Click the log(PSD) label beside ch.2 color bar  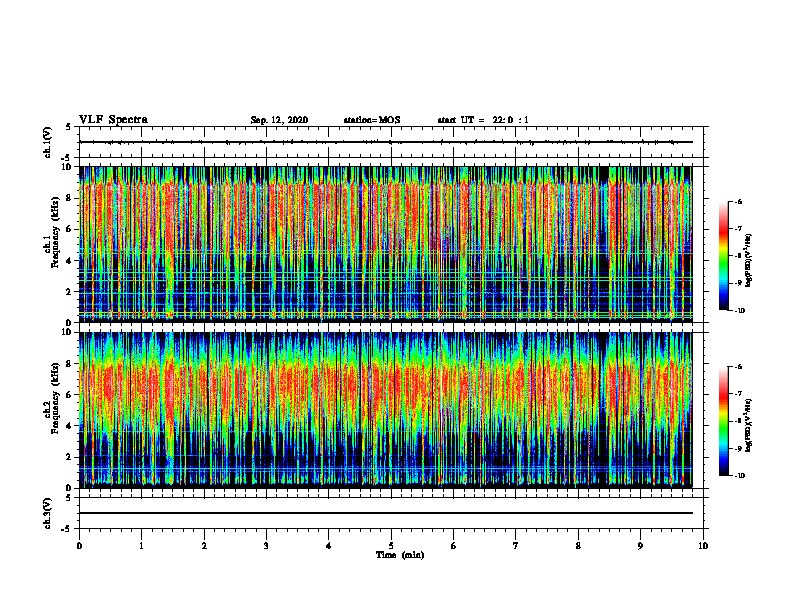point(749,426)
